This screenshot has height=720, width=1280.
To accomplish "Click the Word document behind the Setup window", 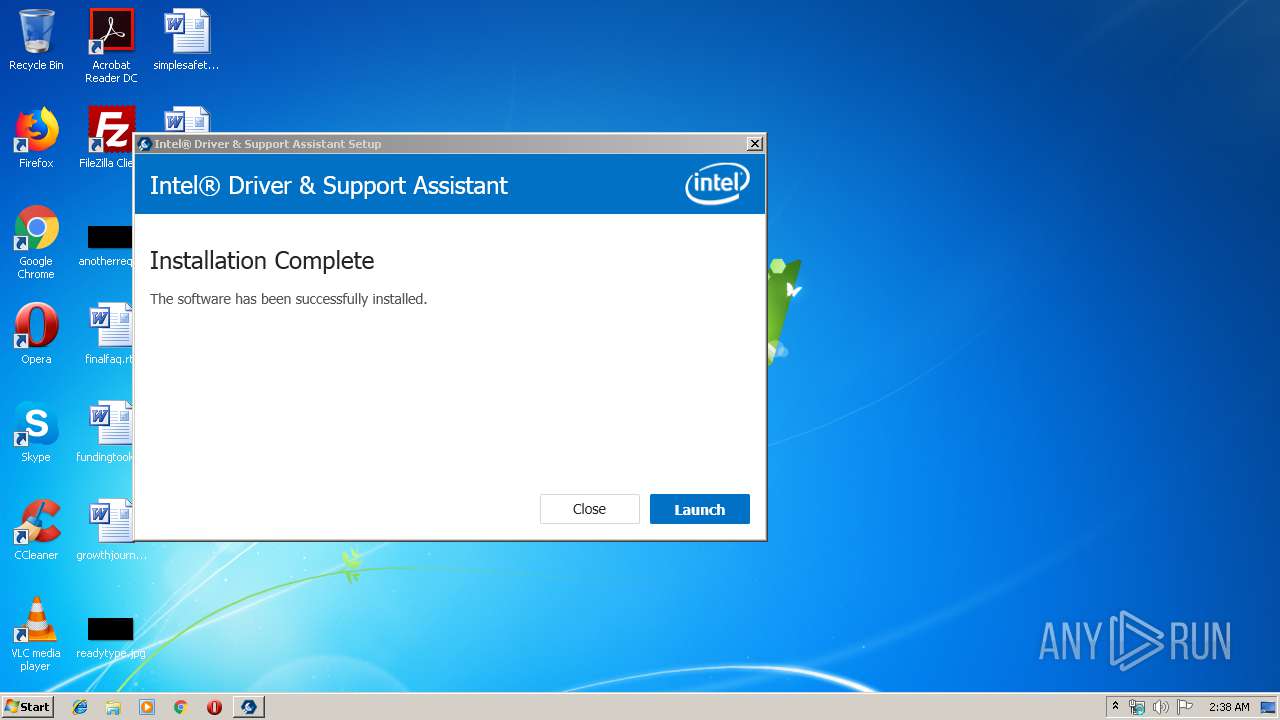I will (187, 119).
